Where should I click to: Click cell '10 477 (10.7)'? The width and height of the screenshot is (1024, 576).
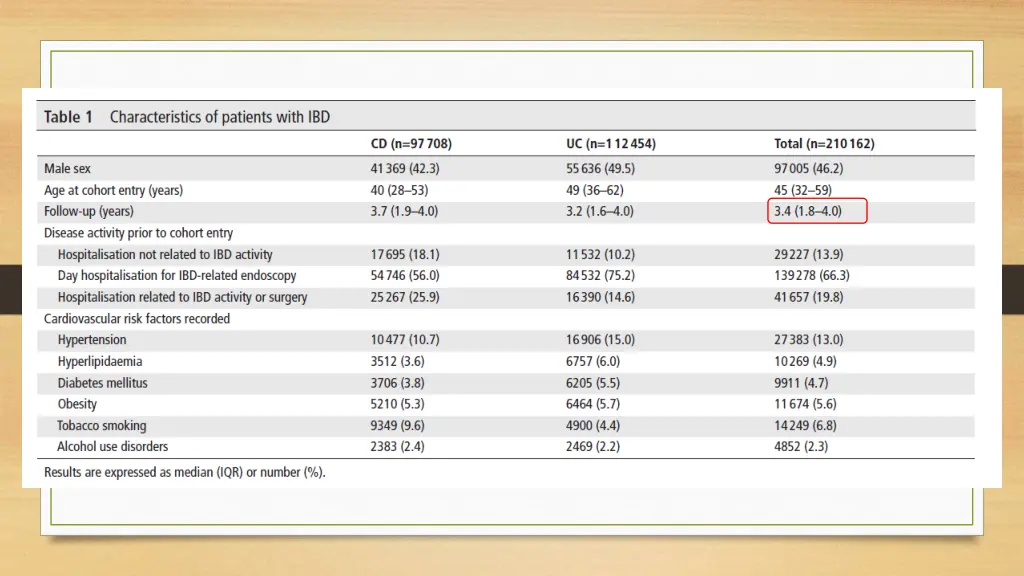click(x=405, y=340)
